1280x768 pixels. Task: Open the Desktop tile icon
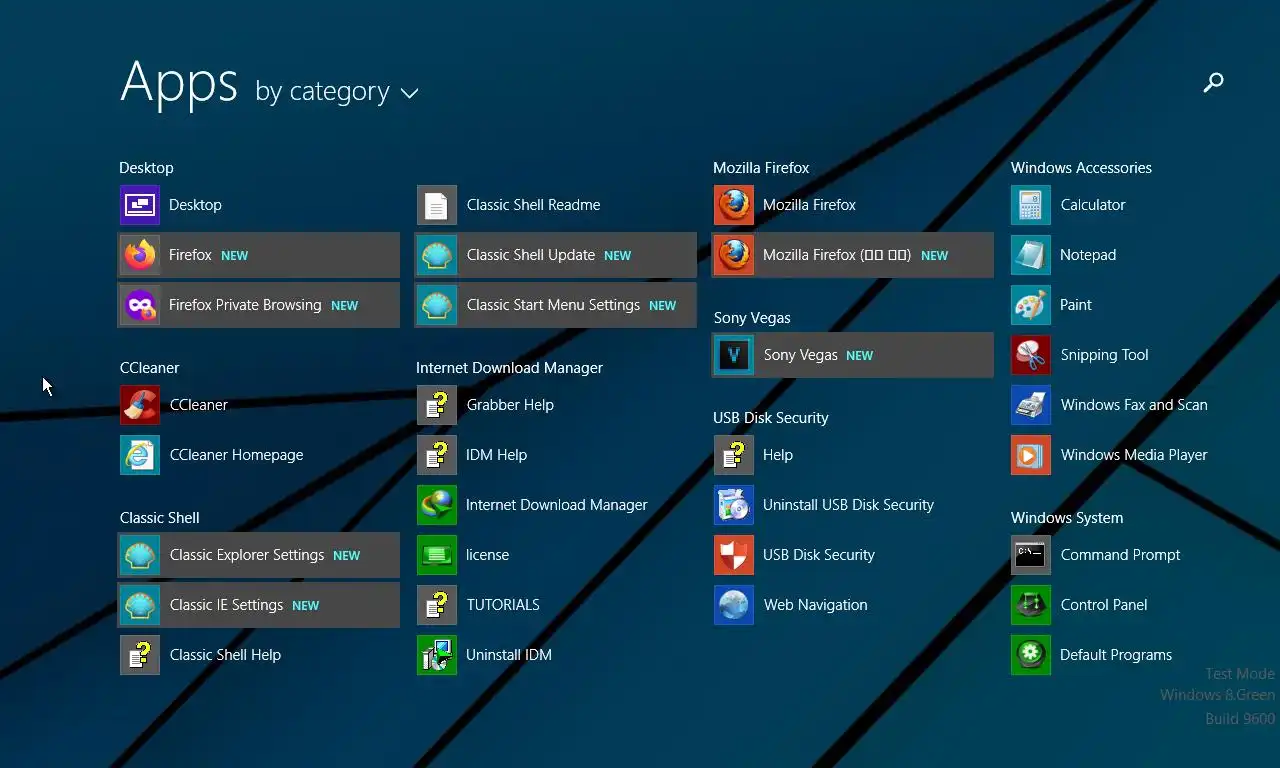point(140,205)
